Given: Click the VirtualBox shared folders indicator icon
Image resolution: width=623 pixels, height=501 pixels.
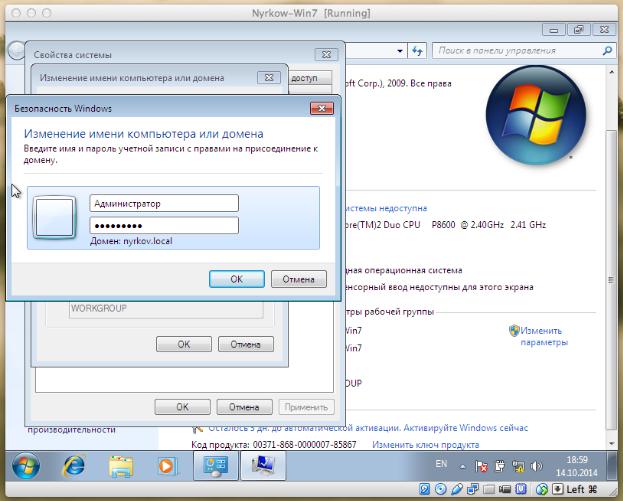Looking at the screenshot, I should (489, 489).
